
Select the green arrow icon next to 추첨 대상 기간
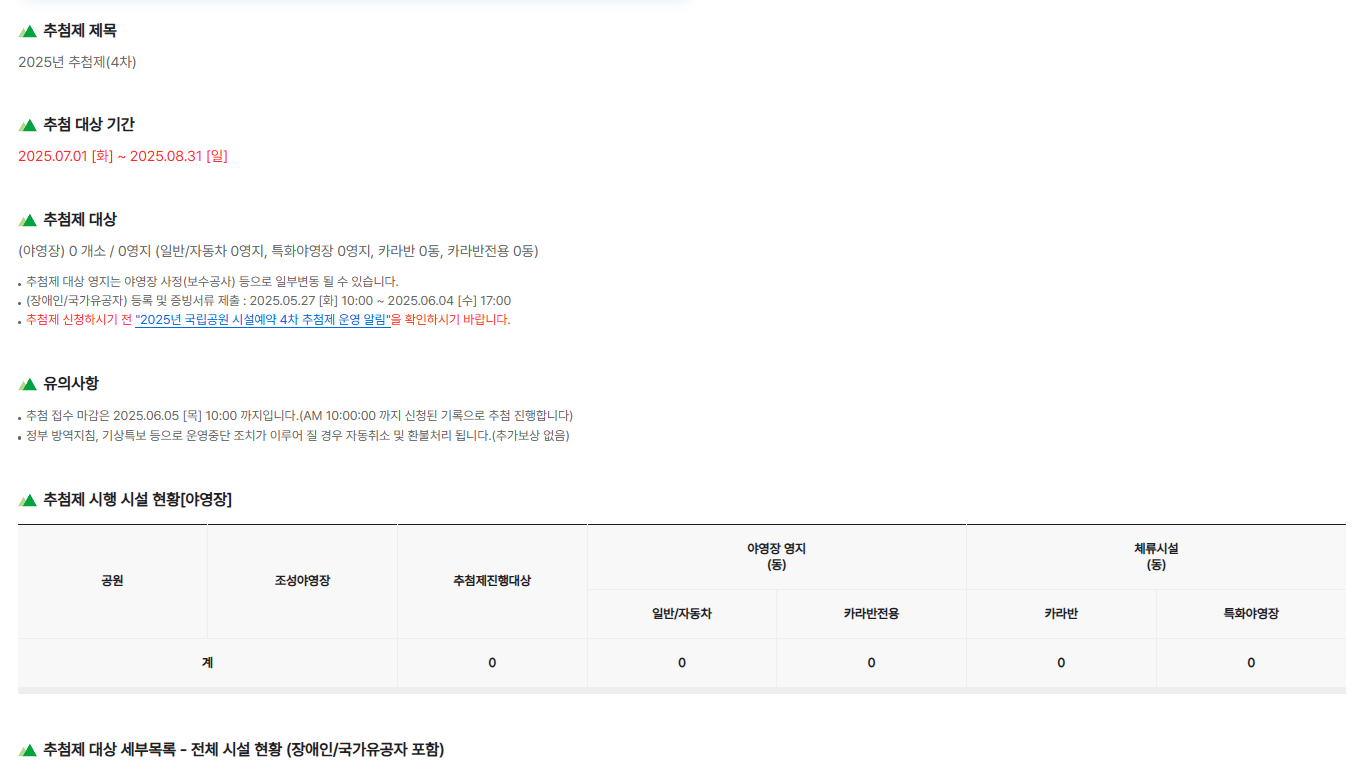(x=25, y=124)
